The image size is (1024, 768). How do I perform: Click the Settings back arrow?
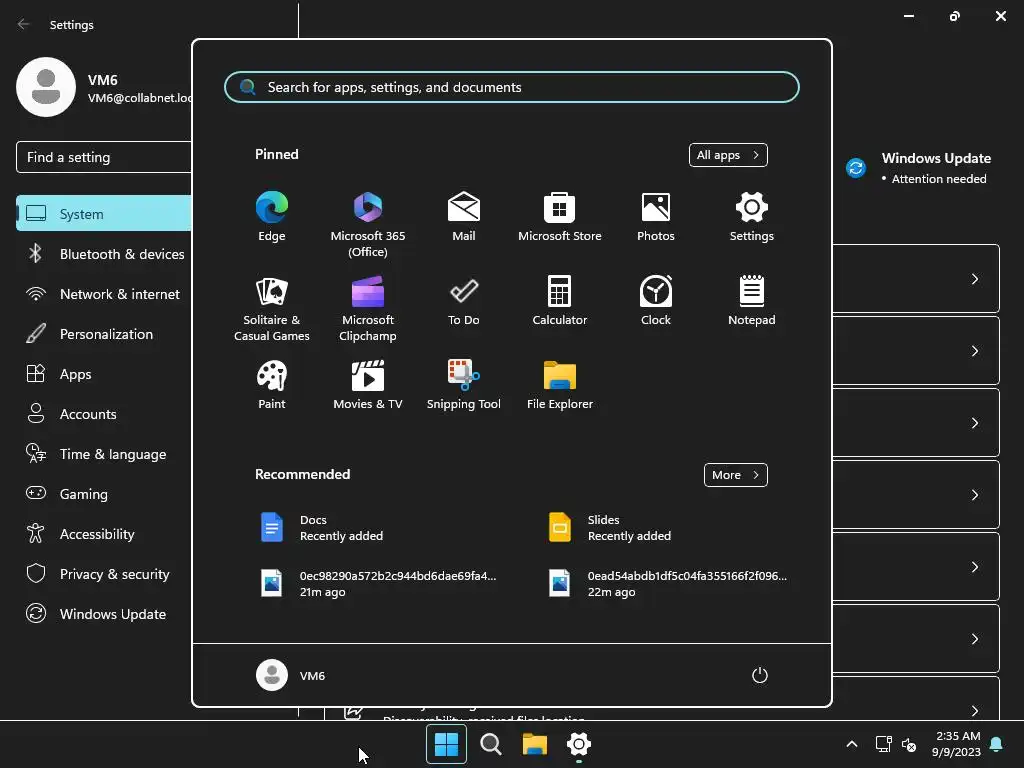pyautogui.click(x=24, y=24)
